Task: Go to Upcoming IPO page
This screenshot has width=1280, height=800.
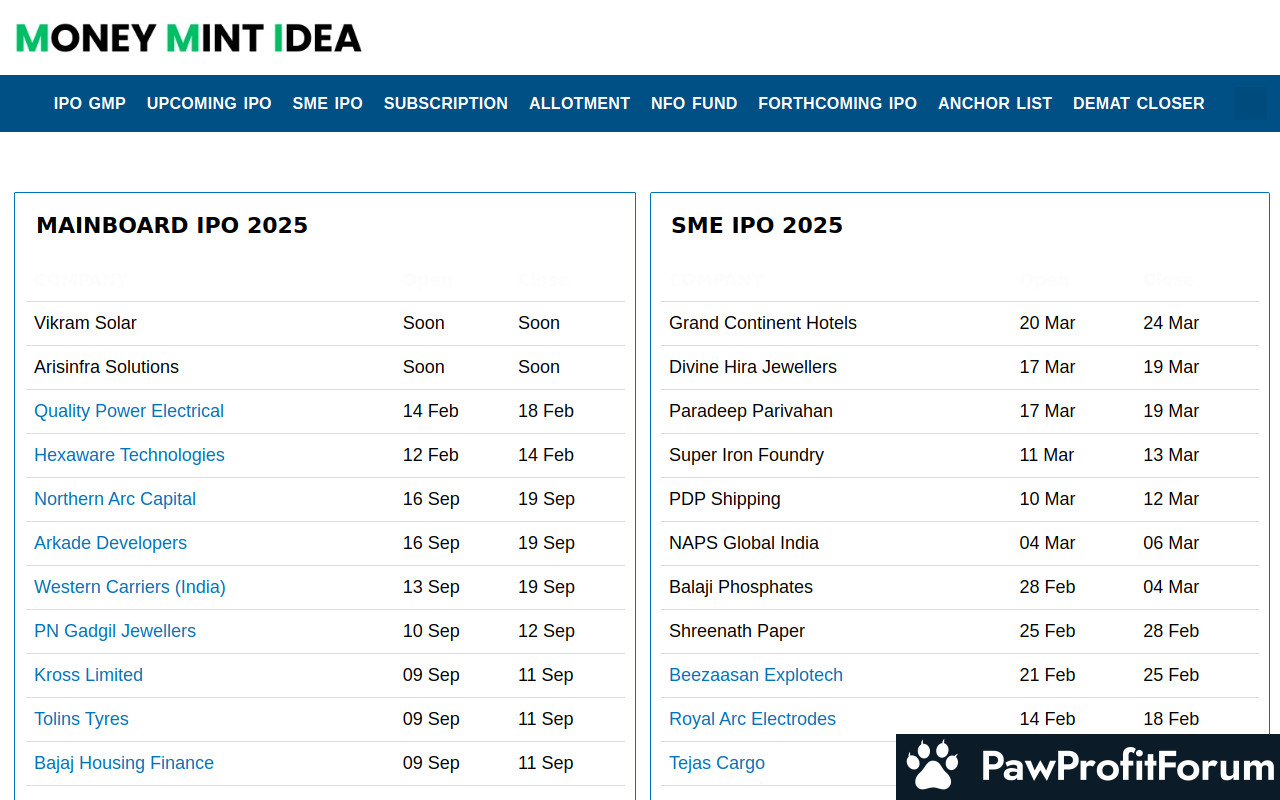Action: click(209, 103)
